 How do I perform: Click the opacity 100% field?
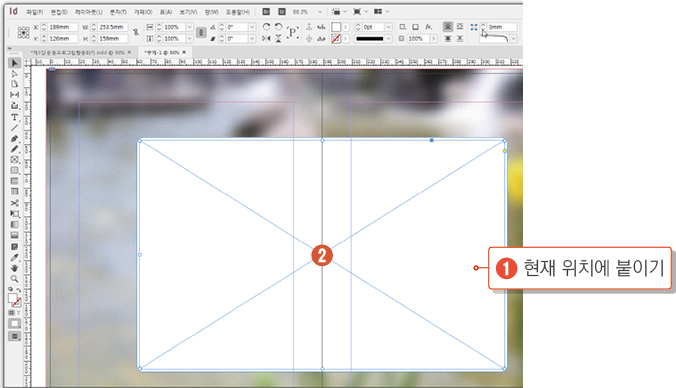click(x=418, y=38)
